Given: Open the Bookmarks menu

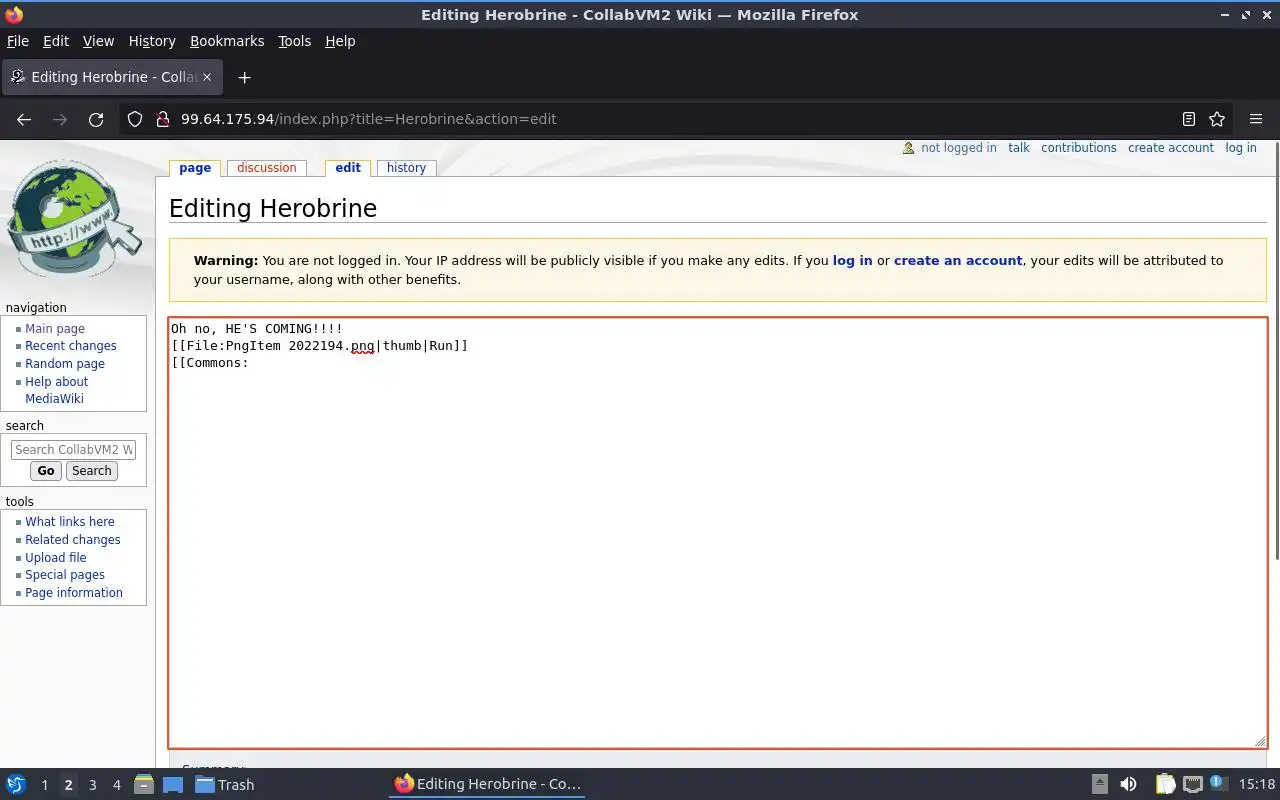Looking at the screenshot, I should [227, 41].
